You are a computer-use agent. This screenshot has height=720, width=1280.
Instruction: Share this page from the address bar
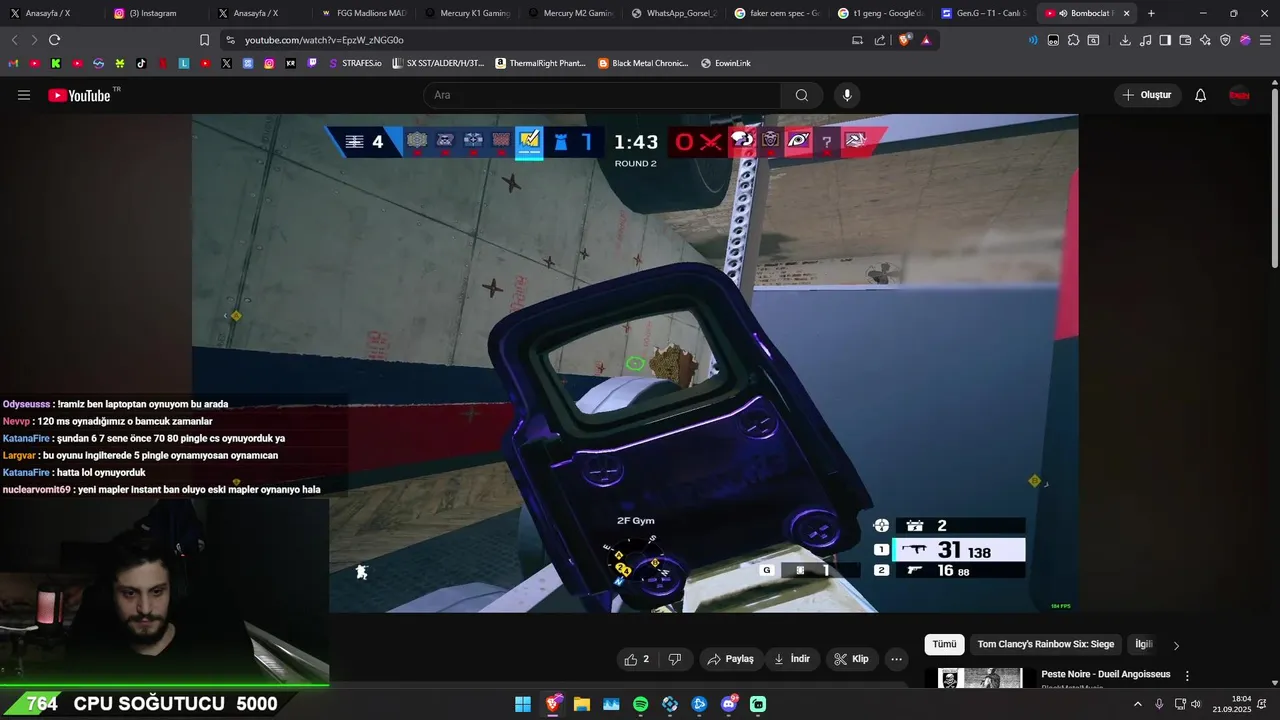(x=880, y=40)
